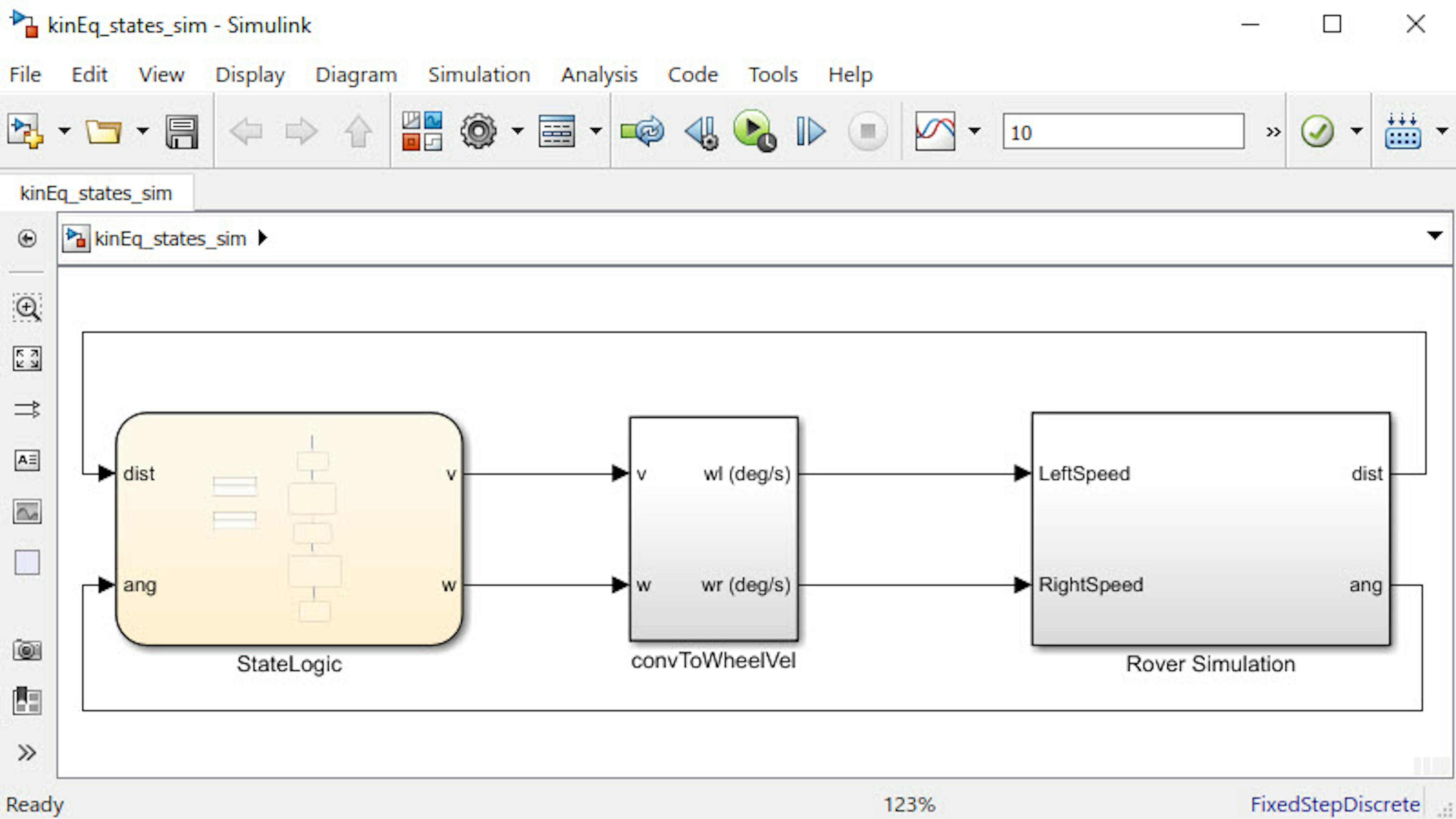1456x819 pixels.
Task: Open the Display menu
Action: tap(250, 74)
